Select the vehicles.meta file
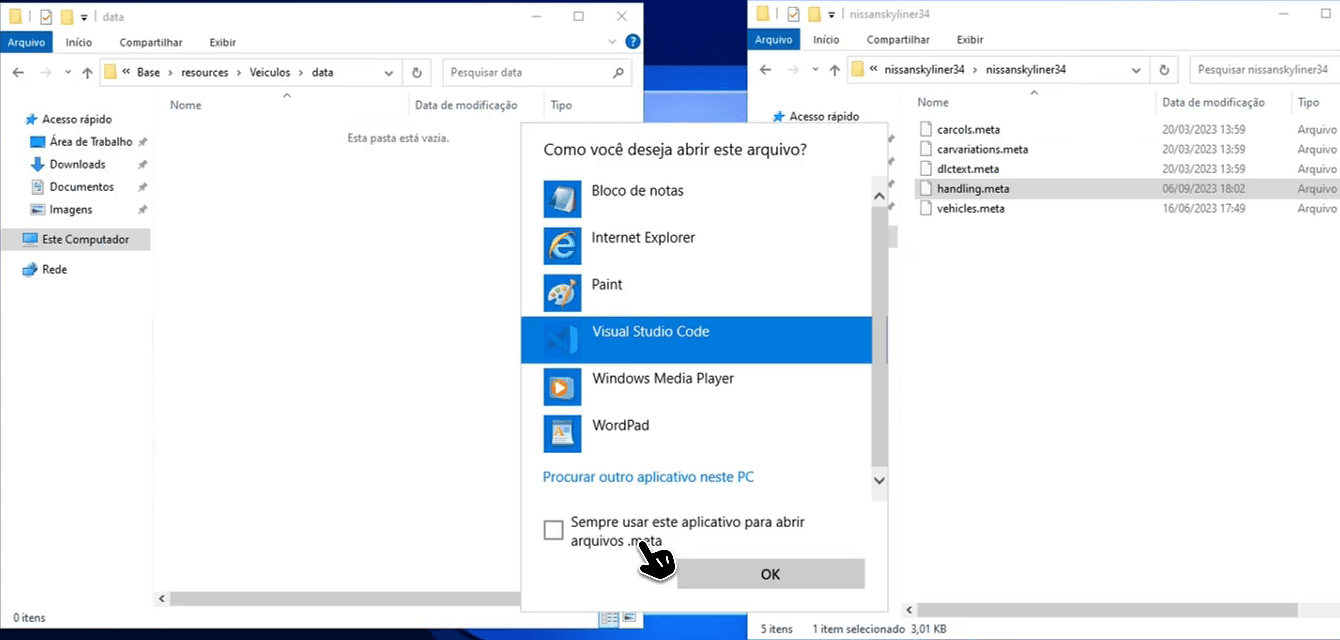The image size is (1340, 640). click(x=970, y=208)
